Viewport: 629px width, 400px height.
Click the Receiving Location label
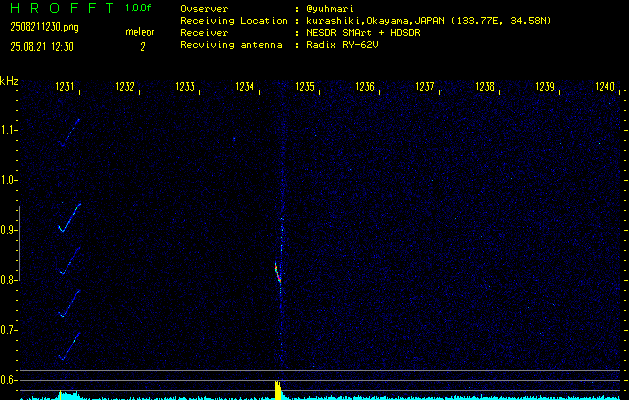[x=234, y=21]
